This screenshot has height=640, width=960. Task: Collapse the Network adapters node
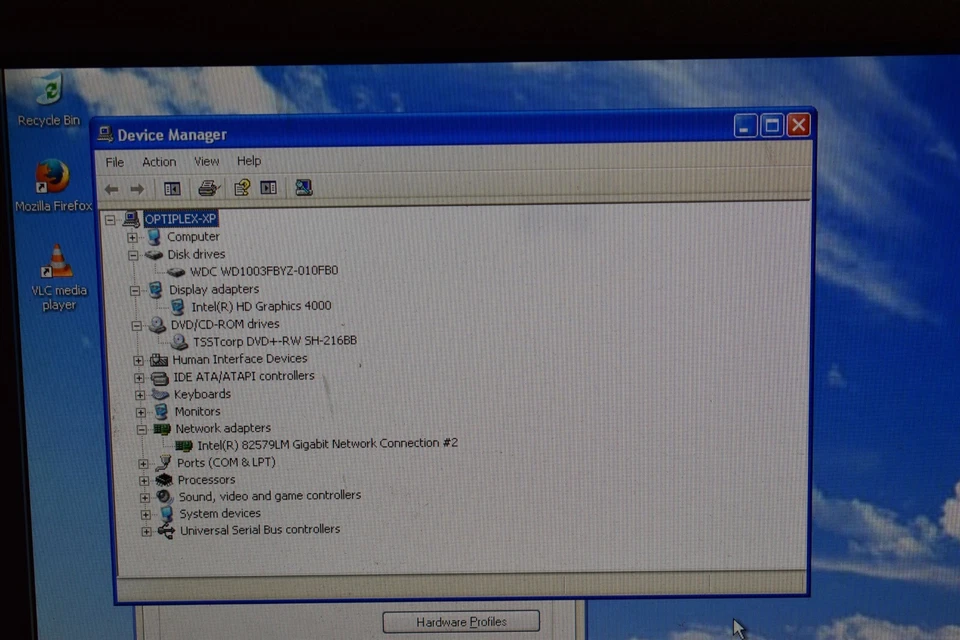(x=141, y=428)
